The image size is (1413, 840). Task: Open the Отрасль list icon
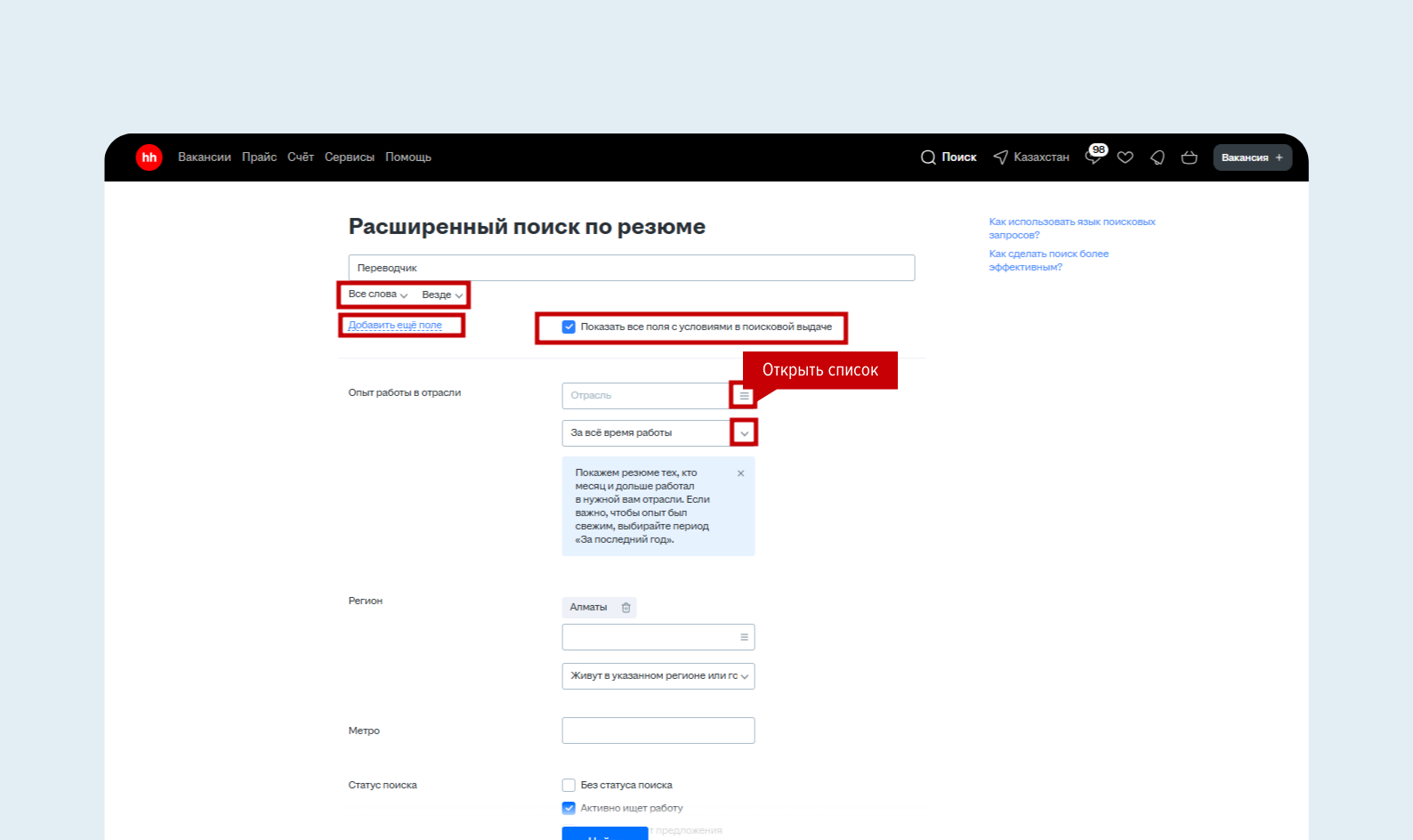(x=744, y=396)
